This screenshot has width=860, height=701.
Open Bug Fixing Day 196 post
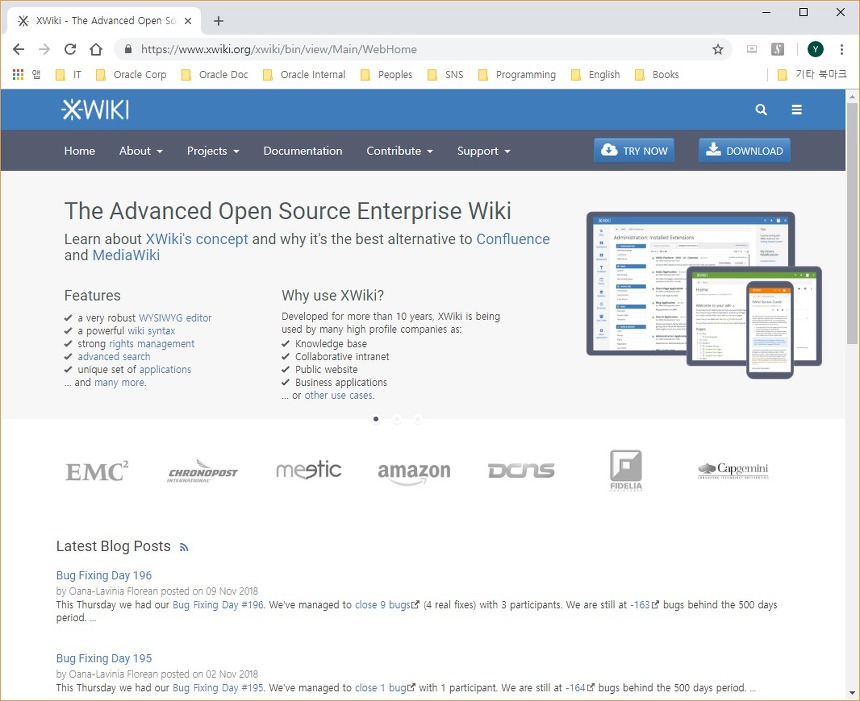pyautogui.click(x=104, y=575)
